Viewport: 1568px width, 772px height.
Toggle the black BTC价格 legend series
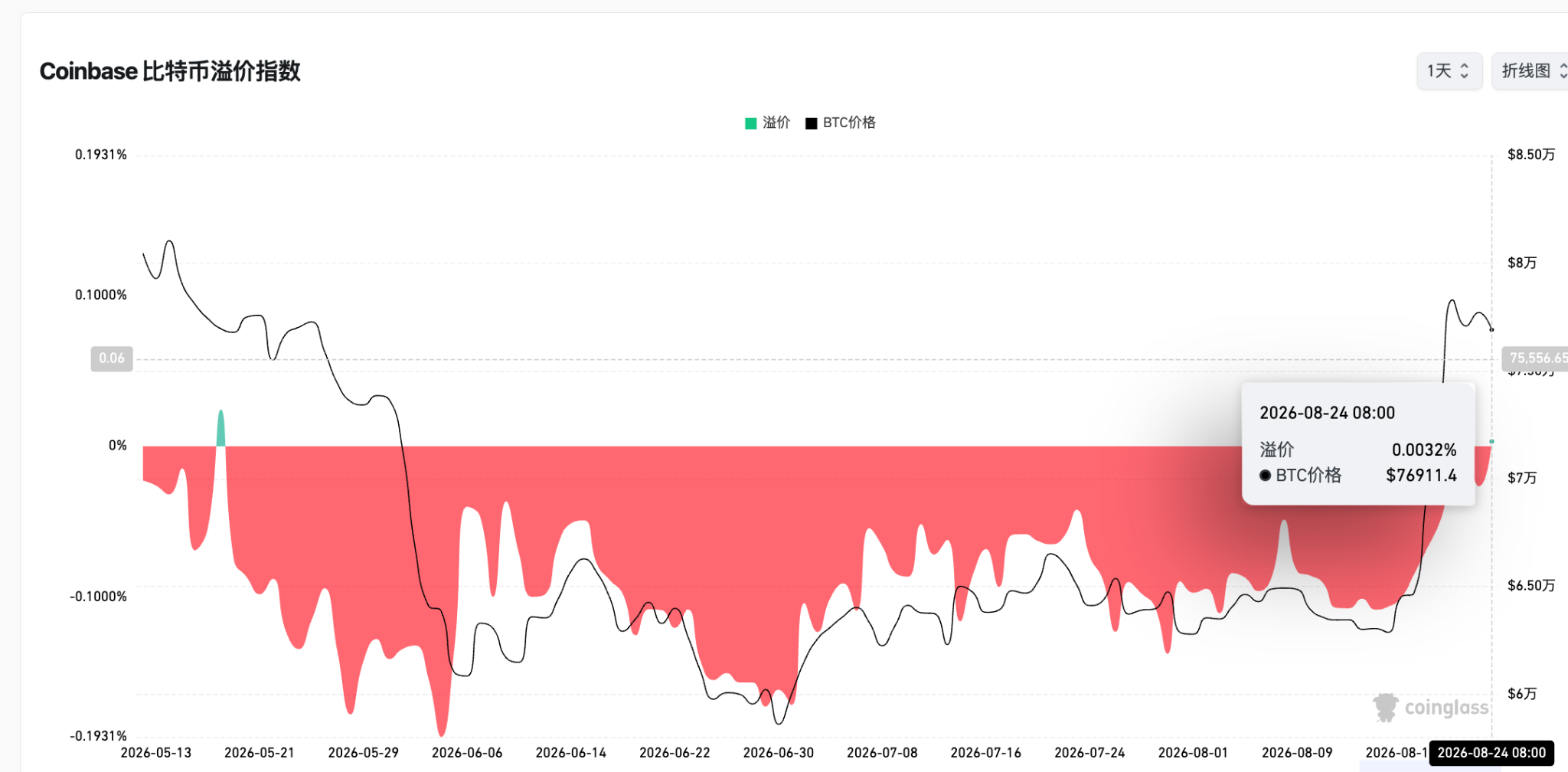point(841,123)
